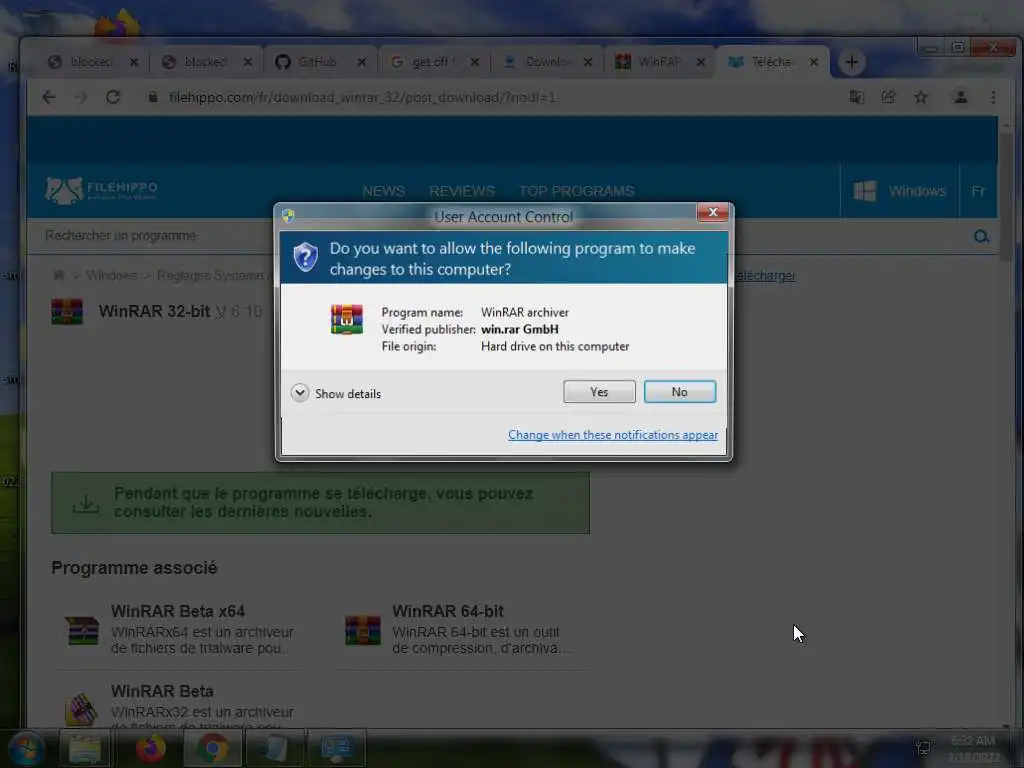Click No in User Account Control dialog

point(679,392)
